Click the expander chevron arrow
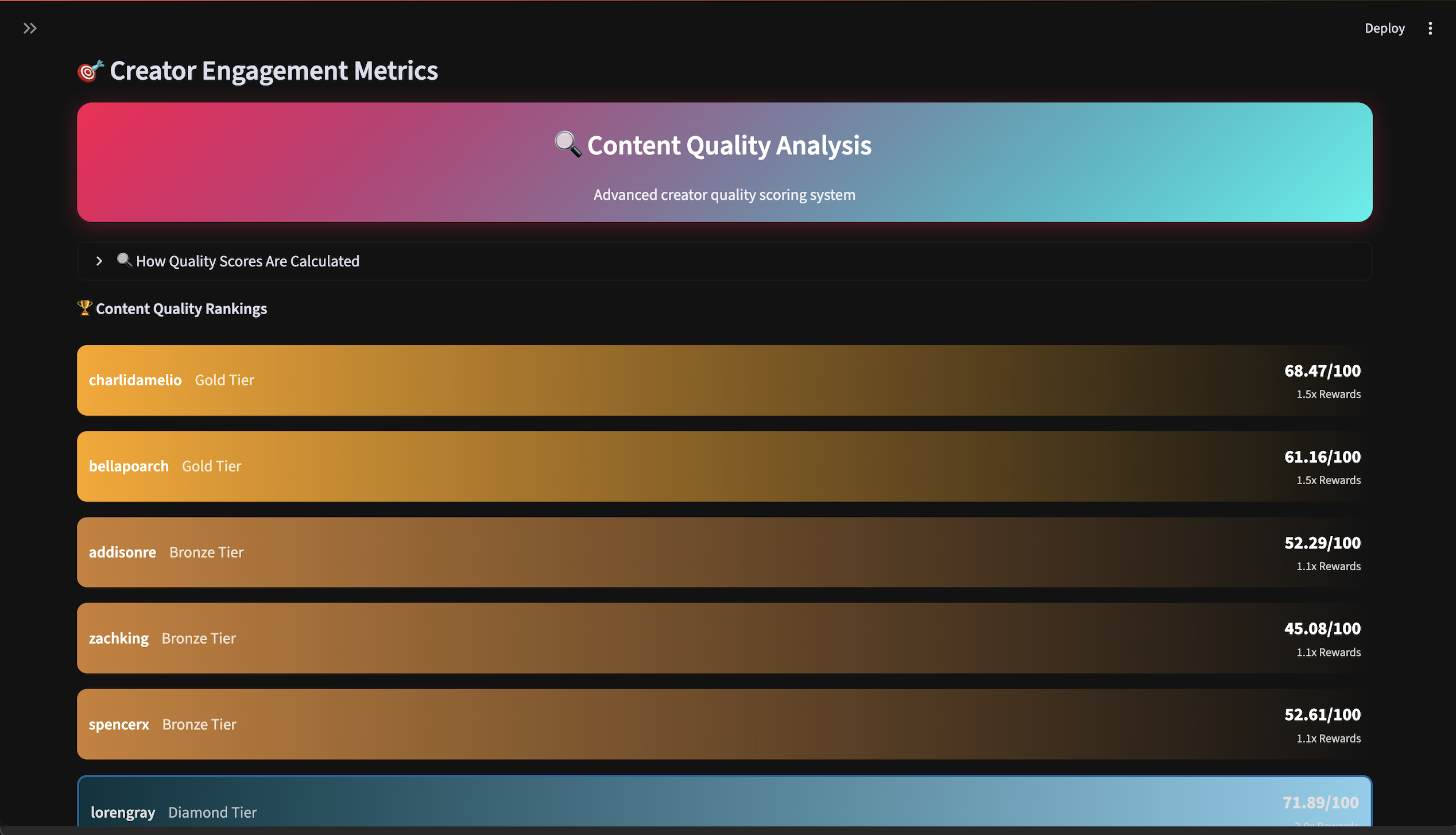 (x=99, y=261)
